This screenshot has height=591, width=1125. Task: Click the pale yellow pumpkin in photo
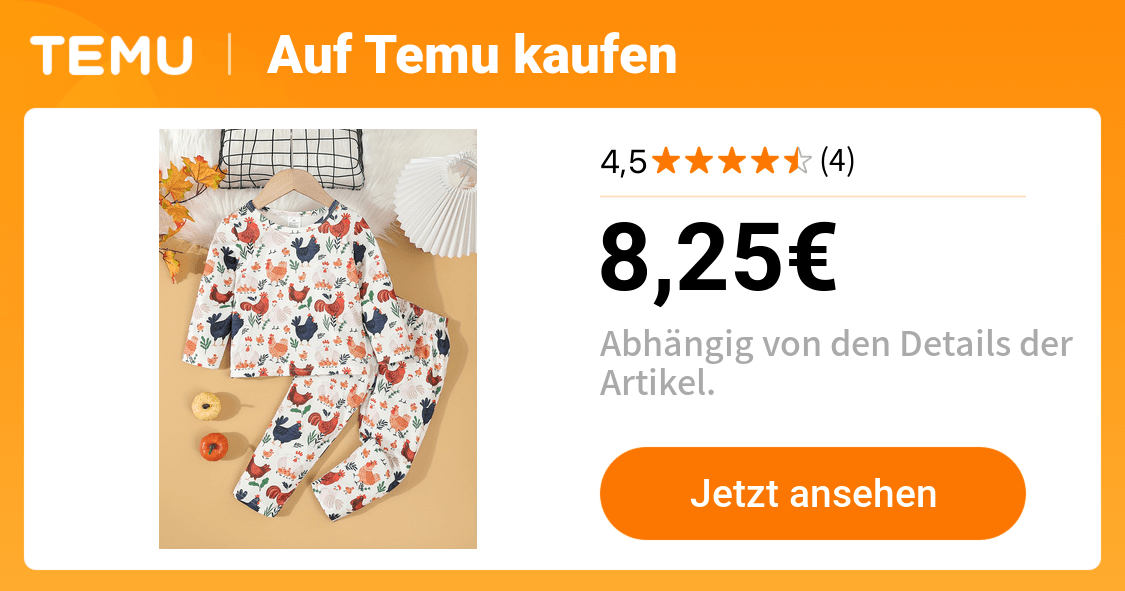click(x=207, y=405)
